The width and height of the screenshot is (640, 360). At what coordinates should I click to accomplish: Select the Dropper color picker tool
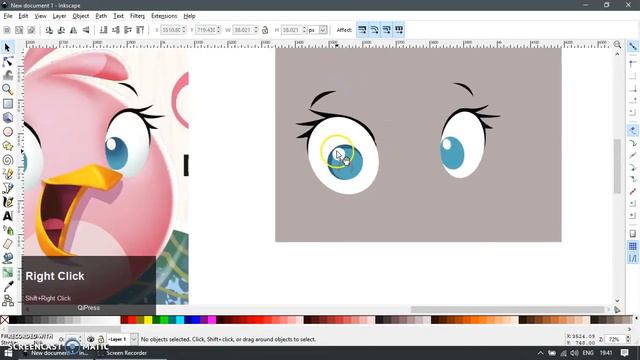pos(7,287)
